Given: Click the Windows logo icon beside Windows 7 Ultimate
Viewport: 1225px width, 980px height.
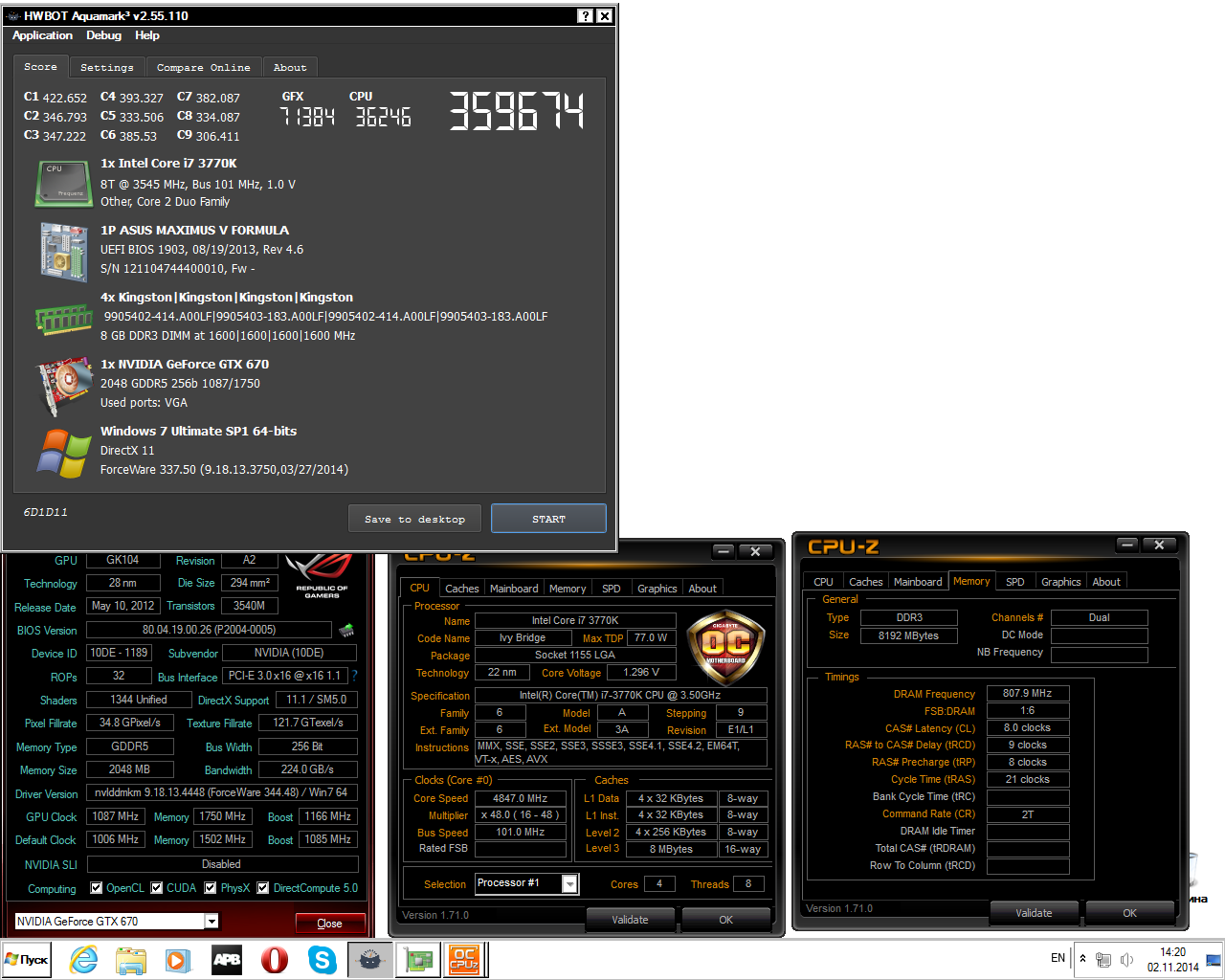Looking at the screenshot, I should [x=63, y=454].
